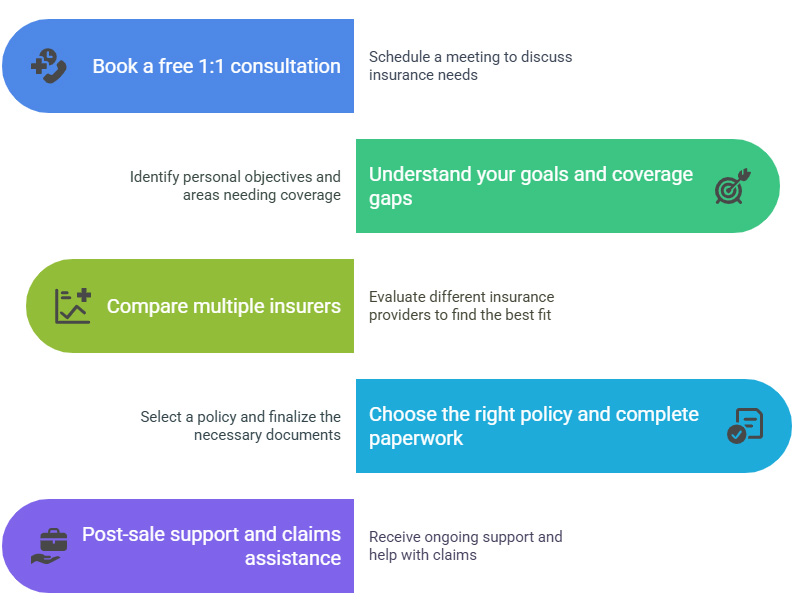
Task: Click the word 'paperwork' in the cyan banner
Action: 416,439
